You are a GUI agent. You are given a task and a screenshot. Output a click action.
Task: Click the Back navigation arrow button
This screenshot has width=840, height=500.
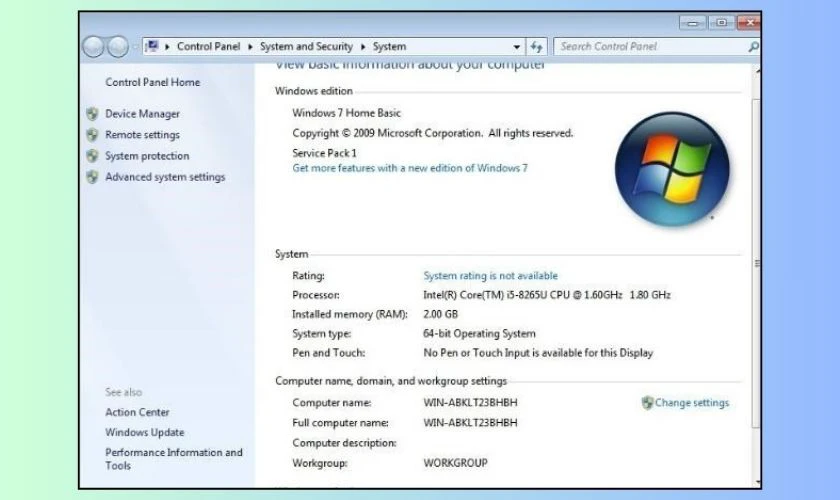tap(93, 47)
